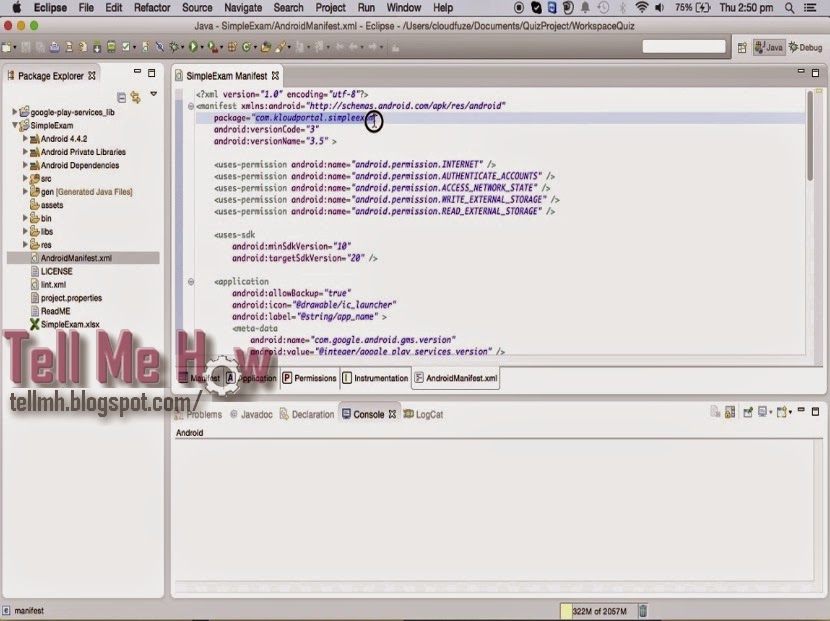
Task: Click the Wi-Fi icon in menu bar
Action: pos(642,7)
